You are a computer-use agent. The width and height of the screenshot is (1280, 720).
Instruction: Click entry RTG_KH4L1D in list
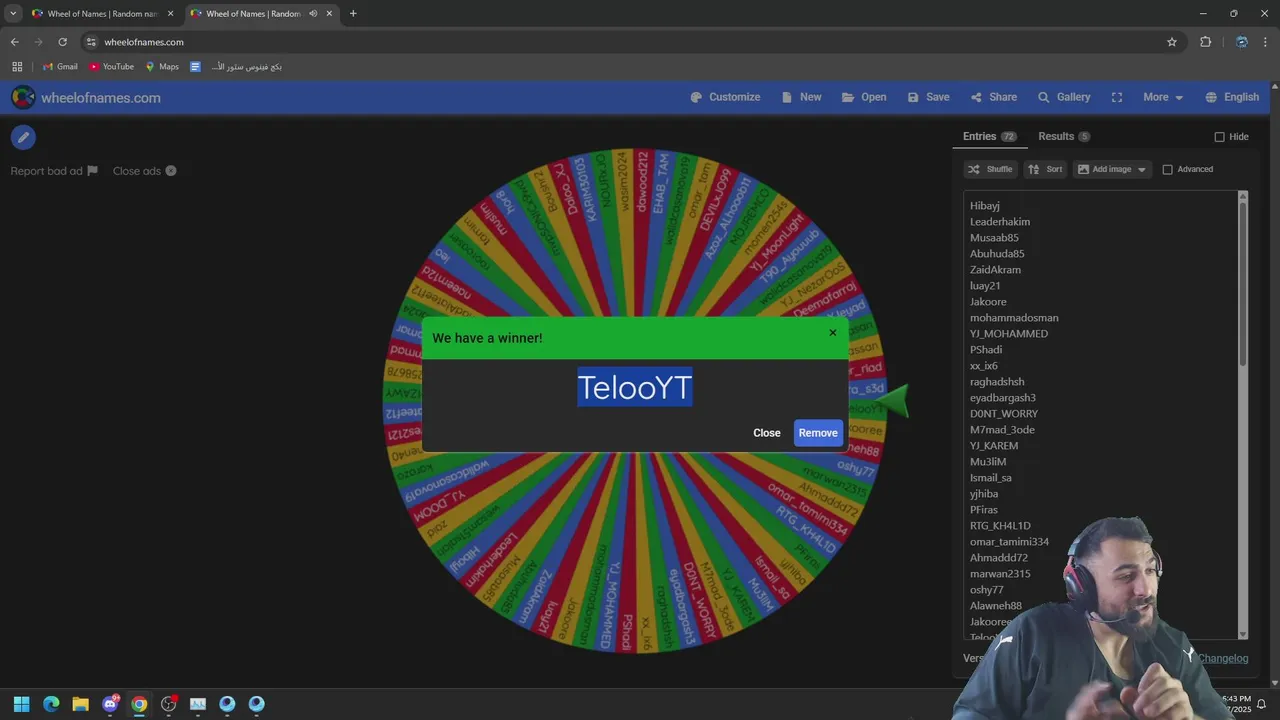(1000, 526)
